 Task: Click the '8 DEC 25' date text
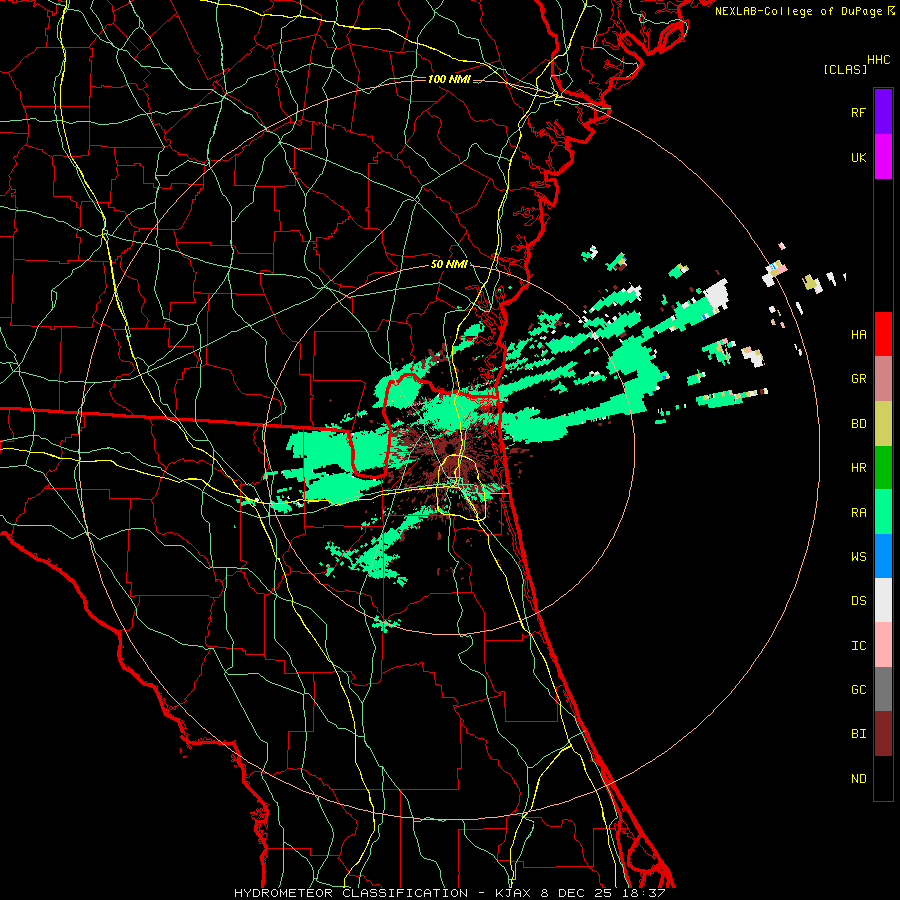pos(576,893)
